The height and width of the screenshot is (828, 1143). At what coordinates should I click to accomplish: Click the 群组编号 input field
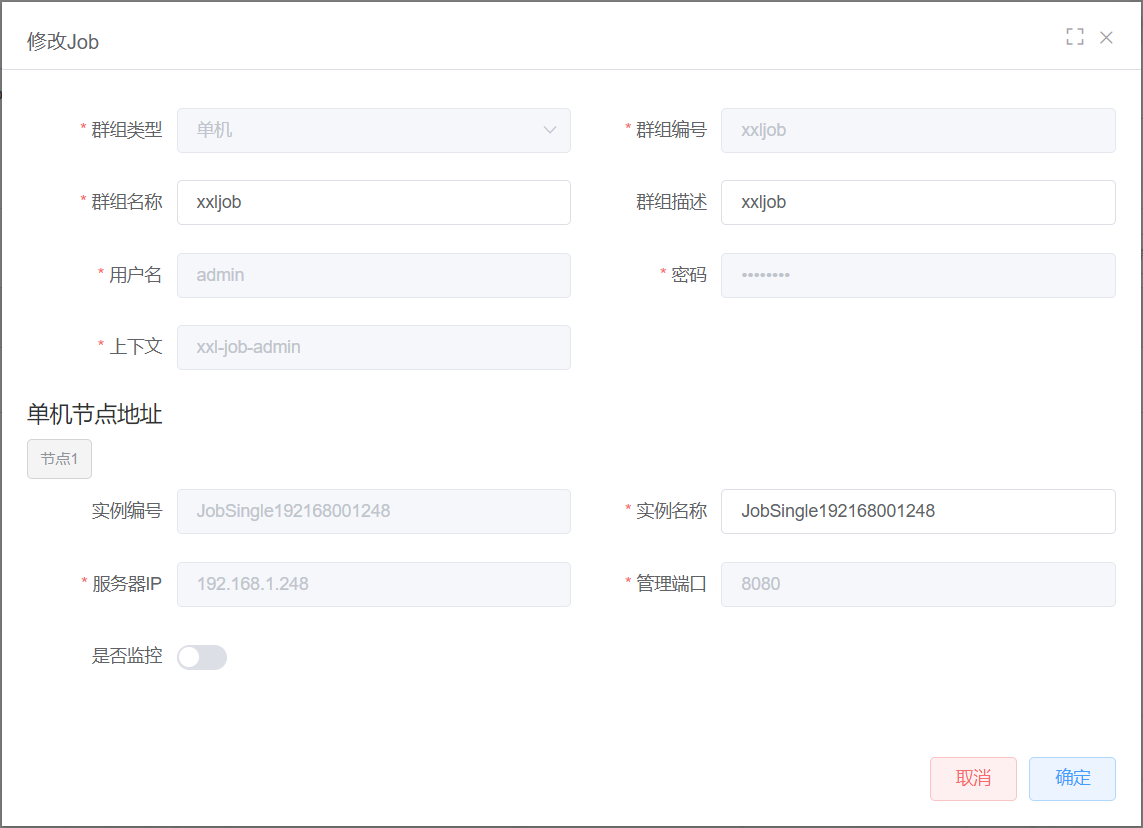click(918, 130)
